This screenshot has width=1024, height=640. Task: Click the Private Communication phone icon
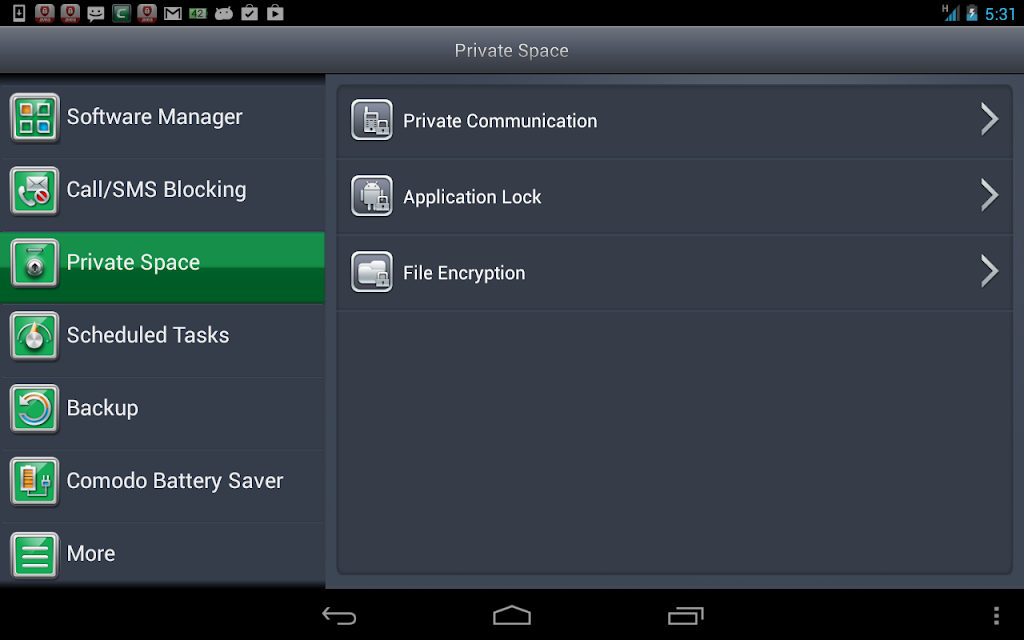(372, 120)
